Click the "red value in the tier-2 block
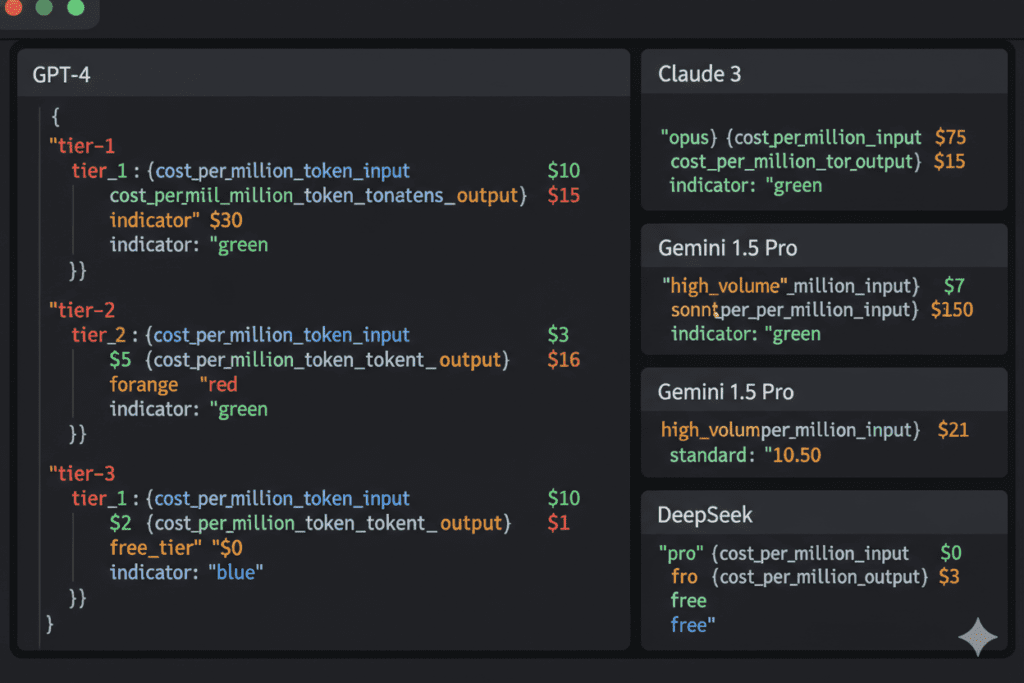 218,385
